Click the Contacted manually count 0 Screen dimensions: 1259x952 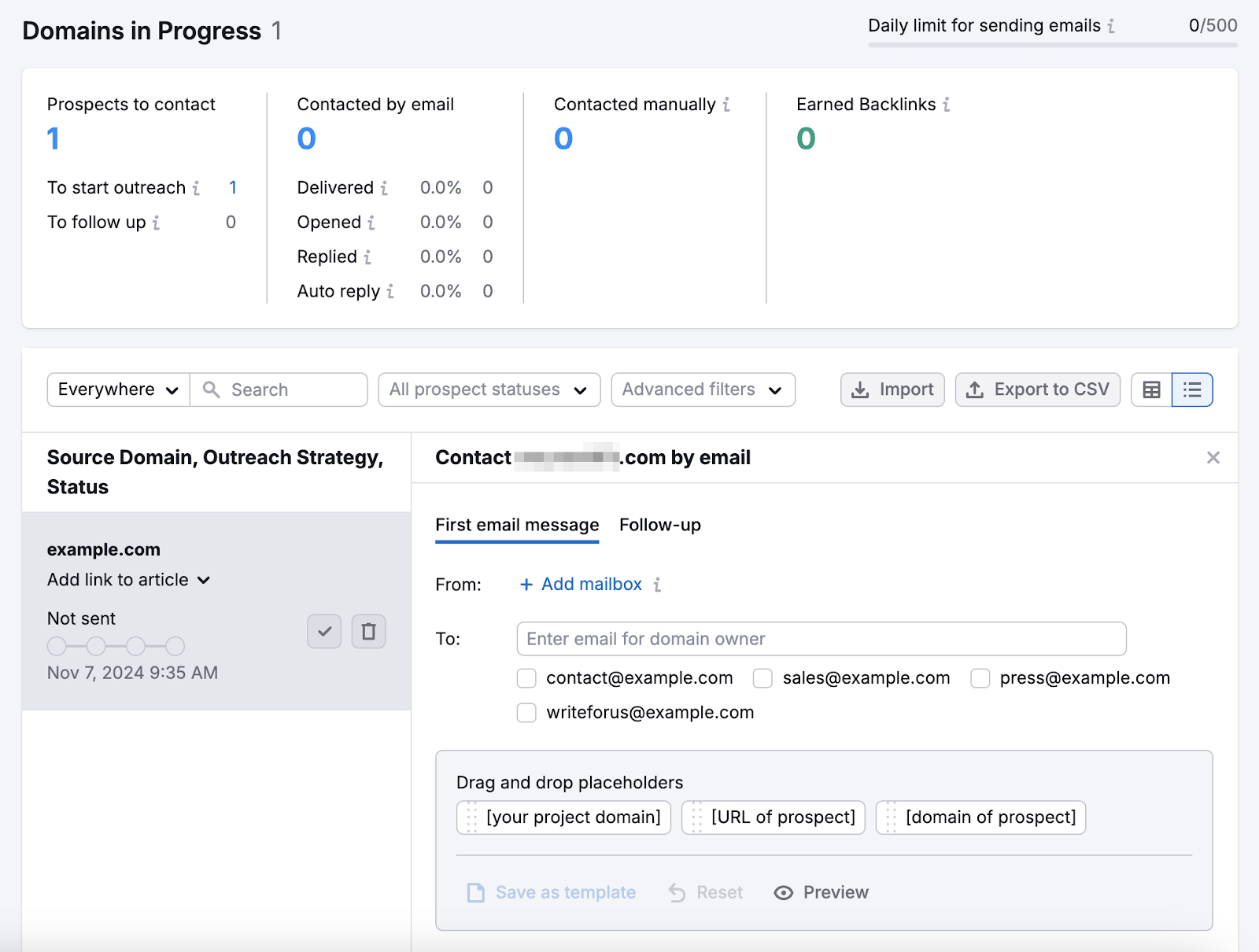coord(563,139)
